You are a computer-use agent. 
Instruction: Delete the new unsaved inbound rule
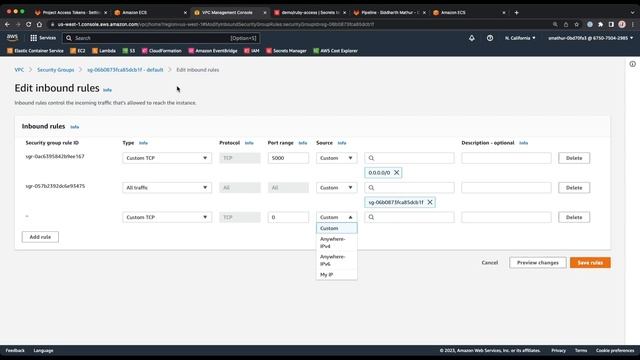(x=574, y=217)
